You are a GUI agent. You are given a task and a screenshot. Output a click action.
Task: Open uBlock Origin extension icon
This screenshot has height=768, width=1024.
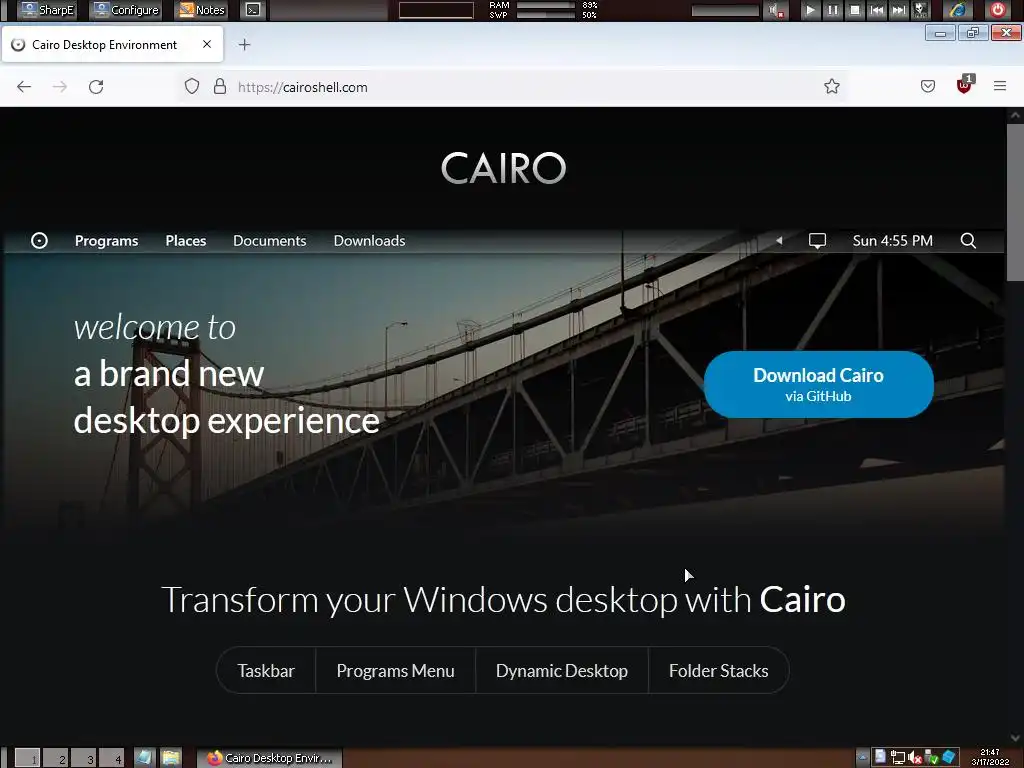(x=965, y=85)
